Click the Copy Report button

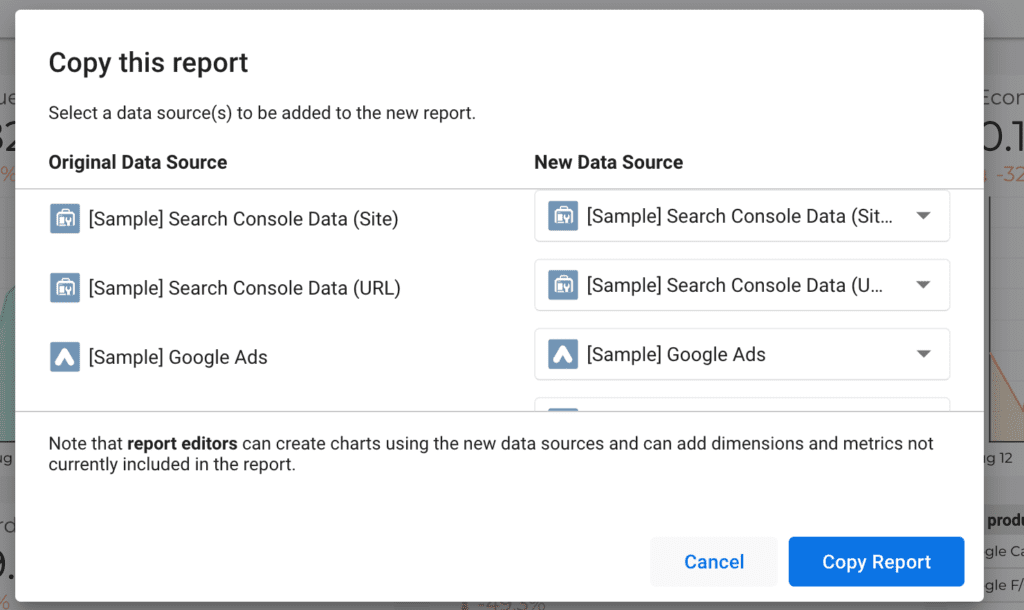pyautogui.click(x=876, y=562)
